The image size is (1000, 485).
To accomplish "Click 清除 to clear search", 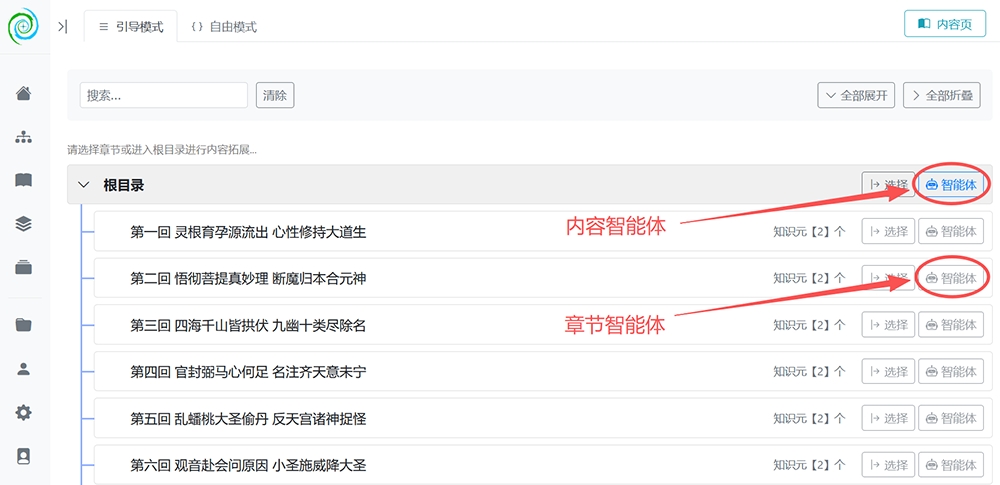I will coord(275,96).
